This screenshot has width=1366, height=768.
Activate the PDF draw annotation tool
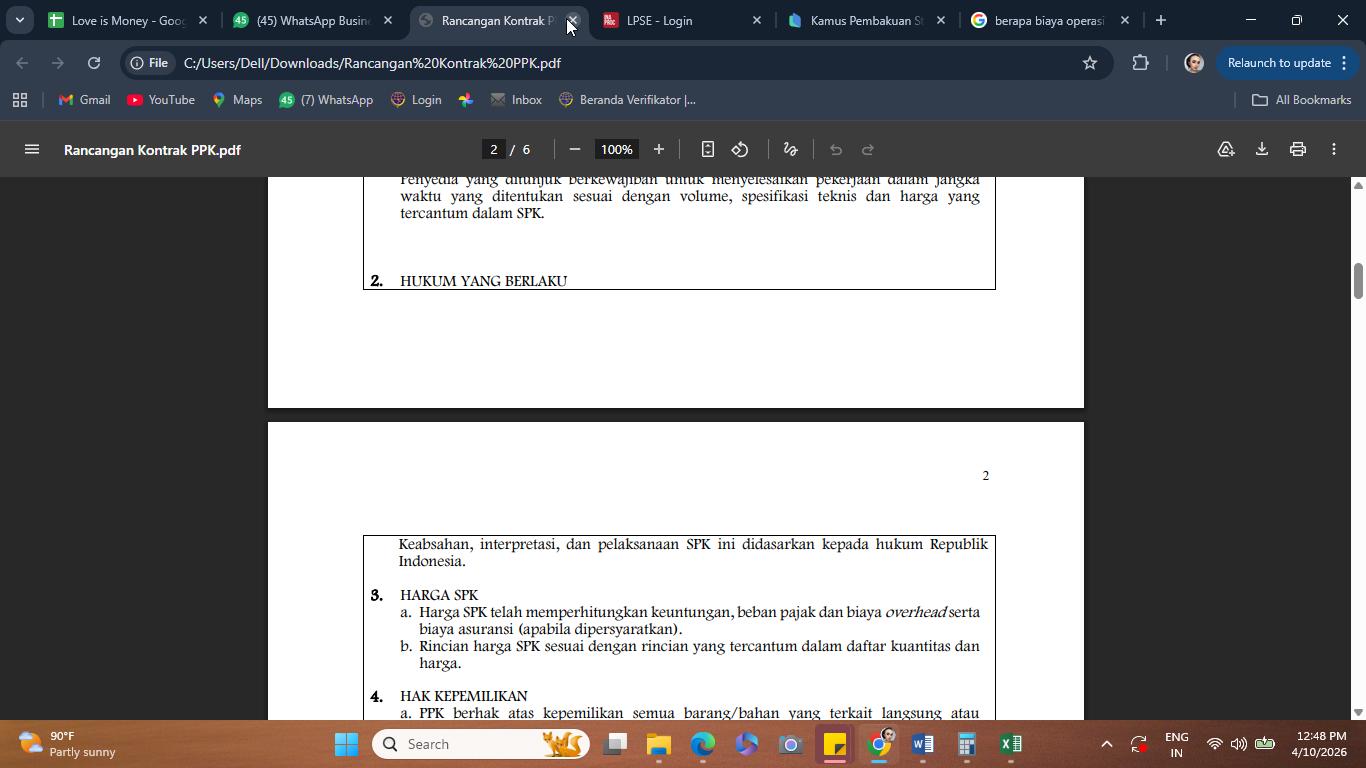[790, 149]
